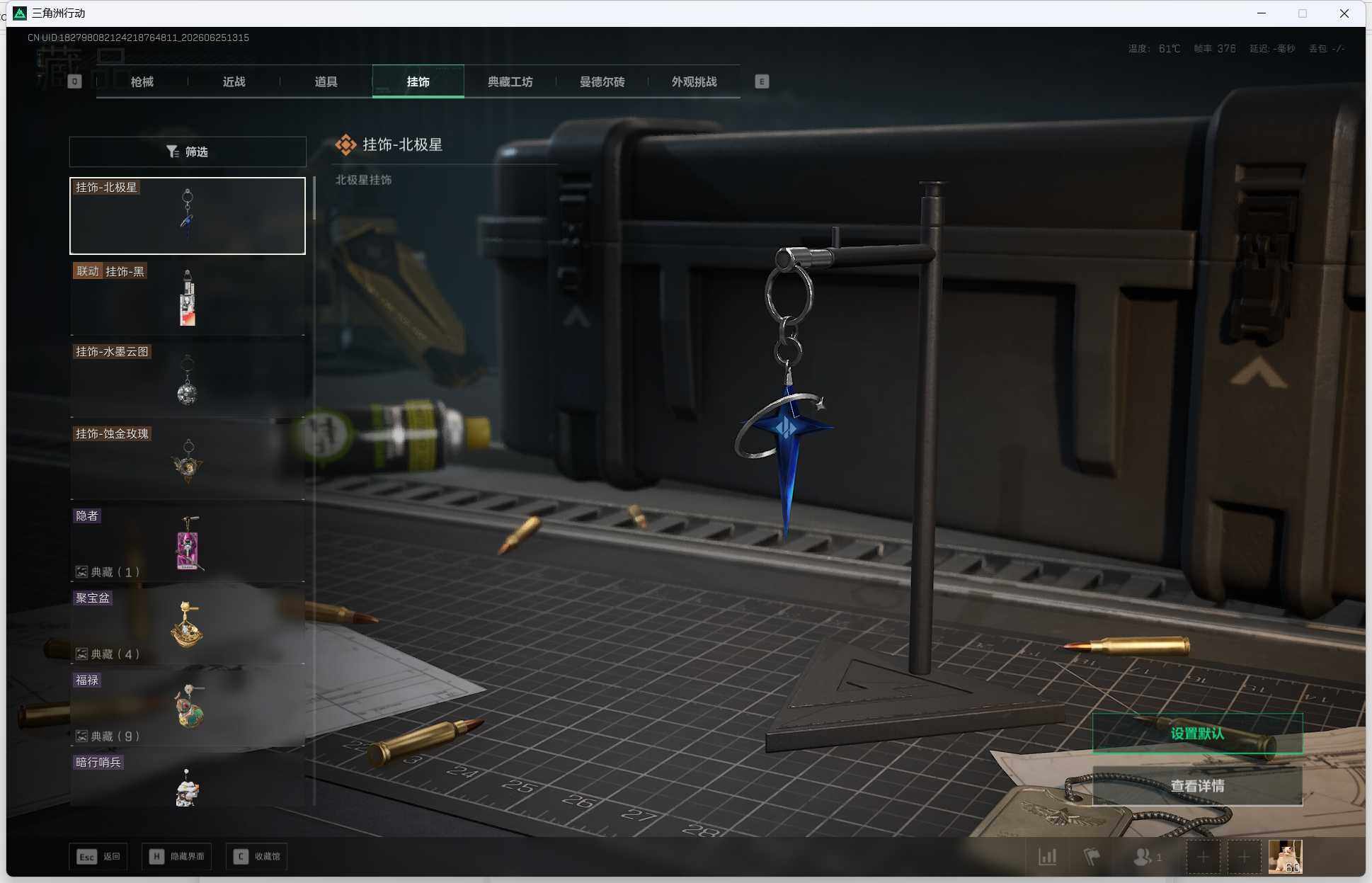This screenshot has height=883, width=1372.
Task: Click the second plus squad slot
Action: click(1244, 858)
